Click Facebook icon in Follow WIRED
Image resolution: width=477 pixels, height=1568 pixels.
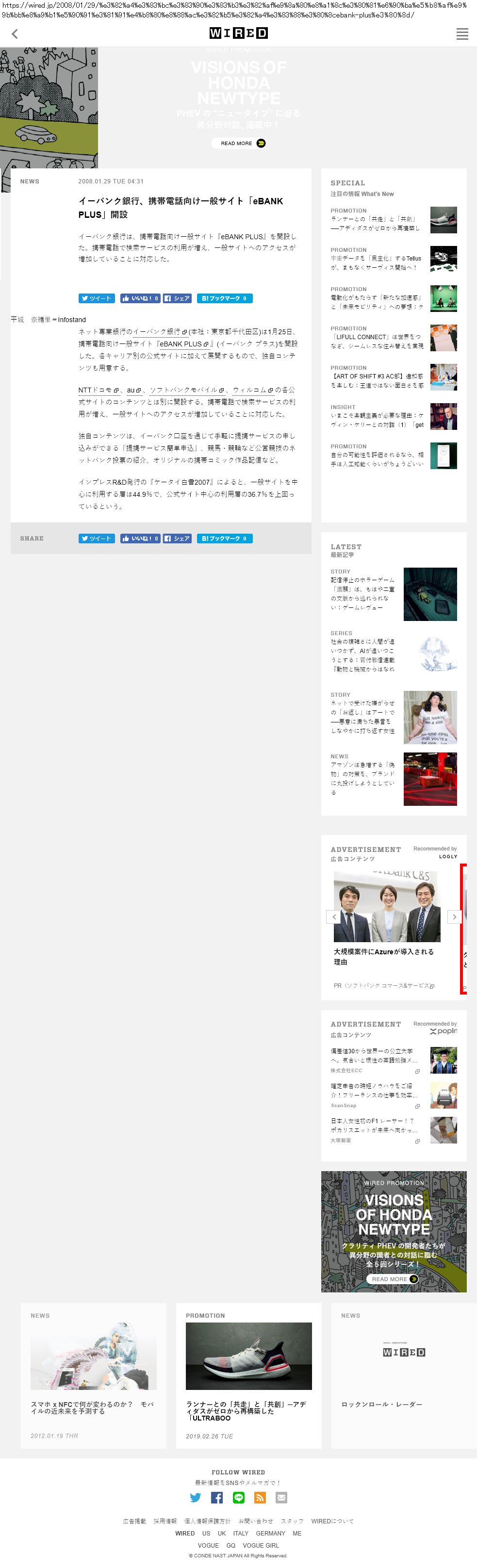[217, 1497]
